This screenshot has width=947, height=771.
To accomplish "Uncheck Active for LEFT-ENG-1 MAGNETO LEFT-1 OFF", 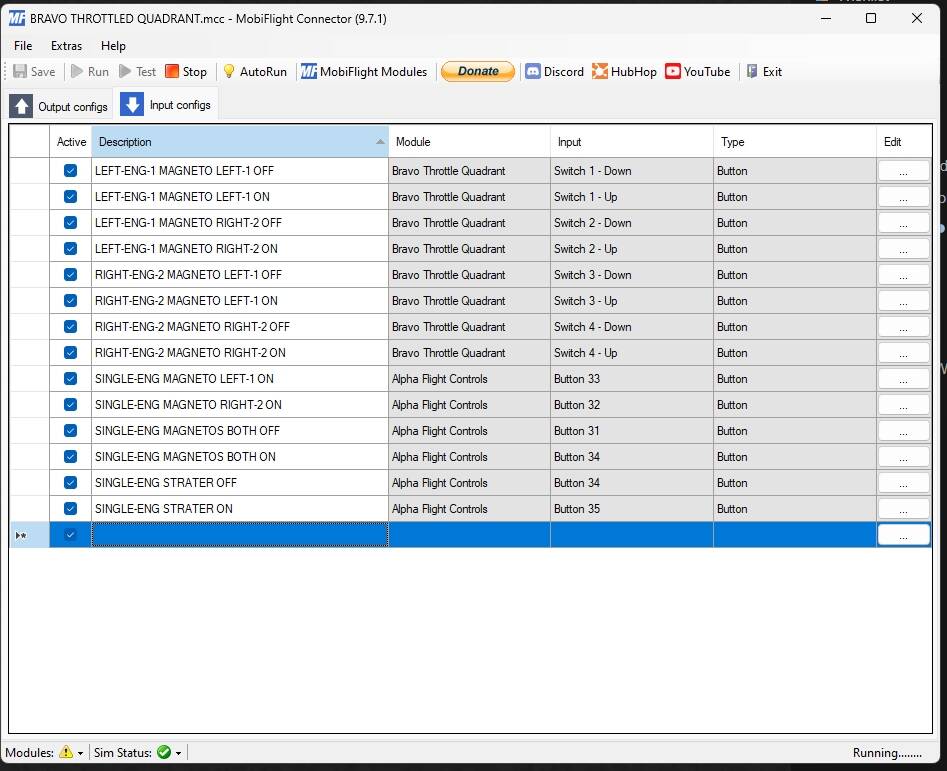I will point(69,171).
